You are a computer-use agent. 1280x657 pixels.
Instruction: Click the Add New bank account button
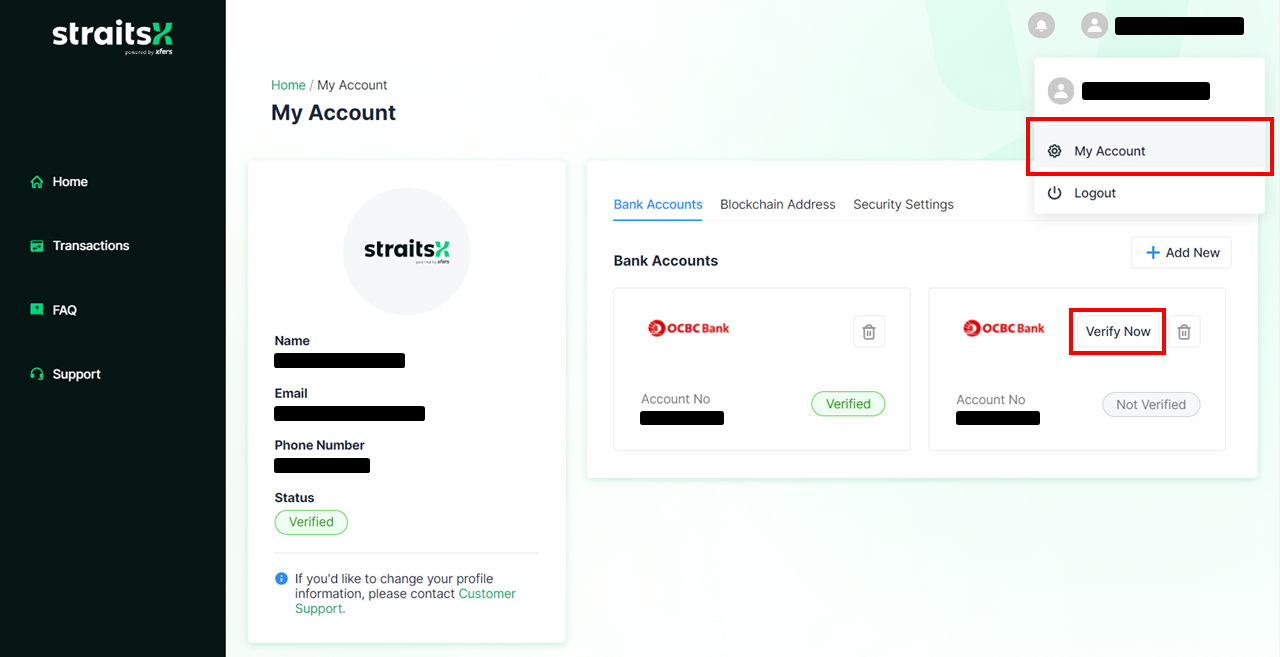(1181, 253)
